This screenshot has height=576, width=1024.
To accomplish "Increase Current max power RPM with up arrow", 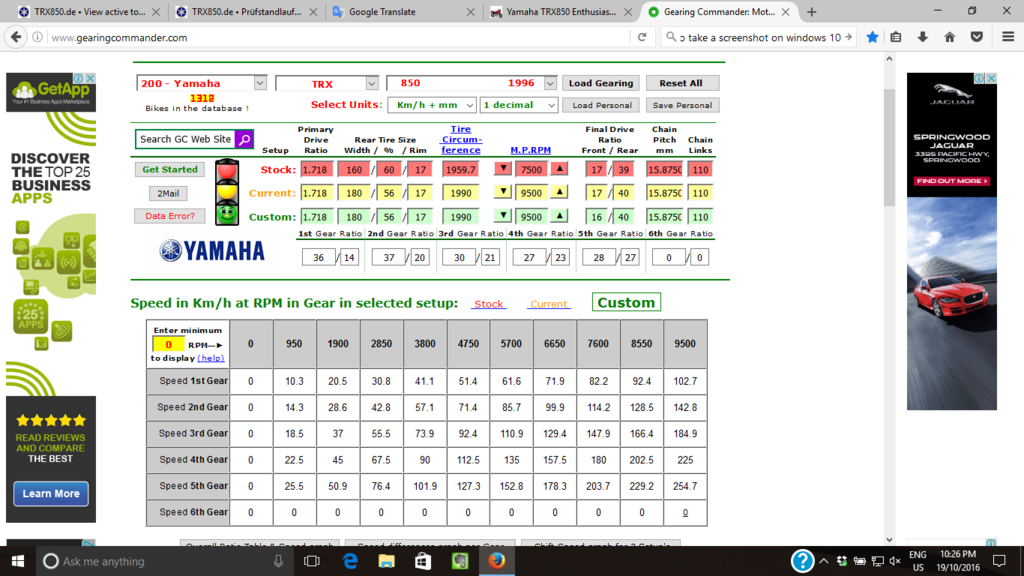I will pos(559,192).
